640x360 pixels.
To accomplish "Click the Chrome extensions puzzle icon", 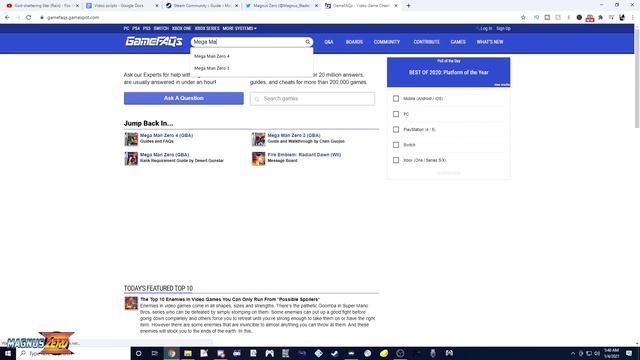I will 600,18.
